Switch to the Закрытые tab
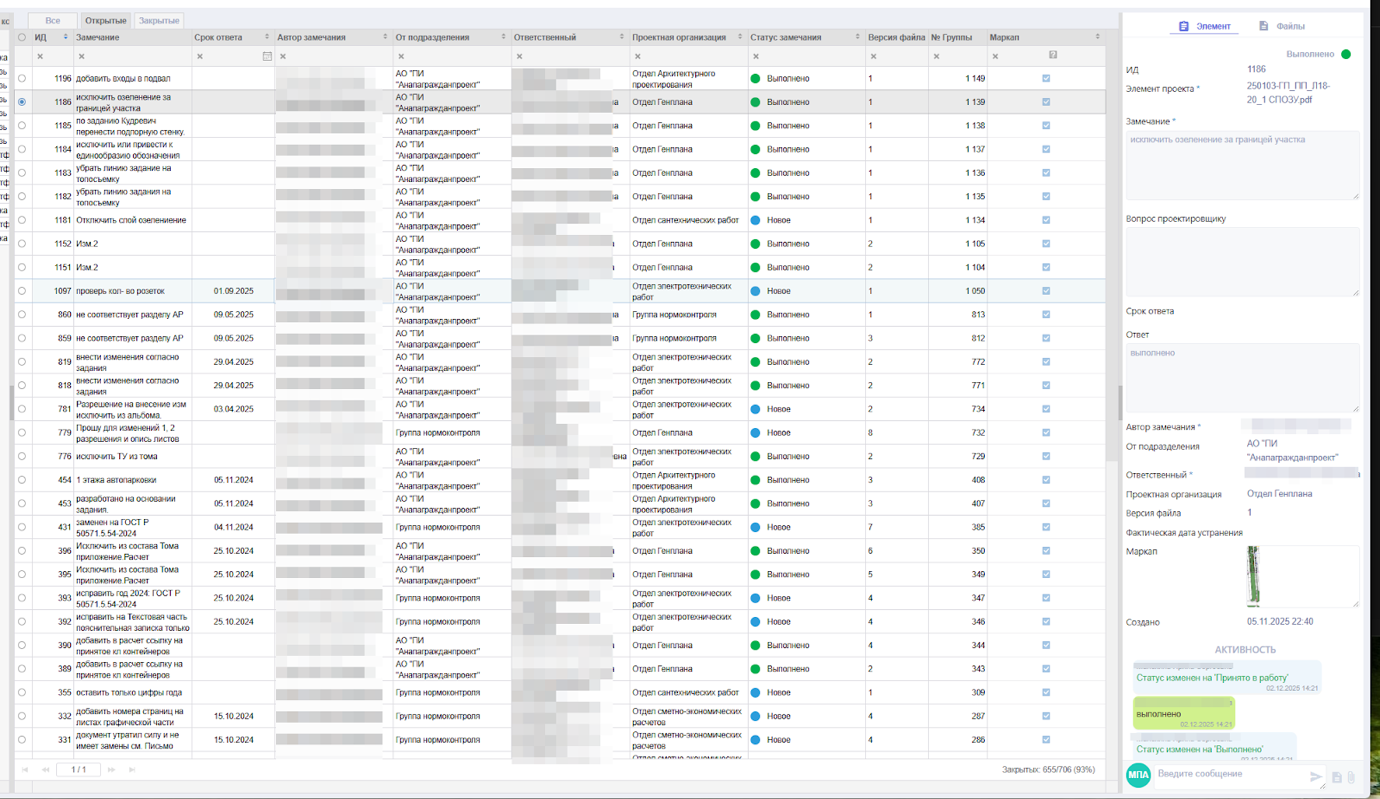 tap(159, 20)
